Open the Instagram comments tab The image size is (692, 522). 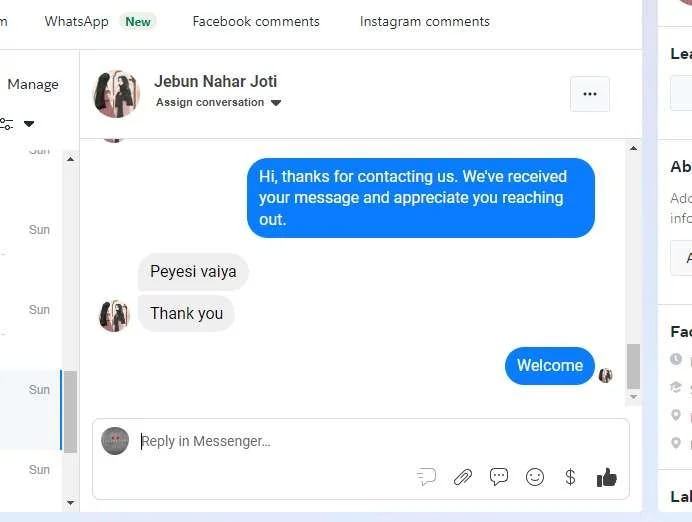(425, 21)
